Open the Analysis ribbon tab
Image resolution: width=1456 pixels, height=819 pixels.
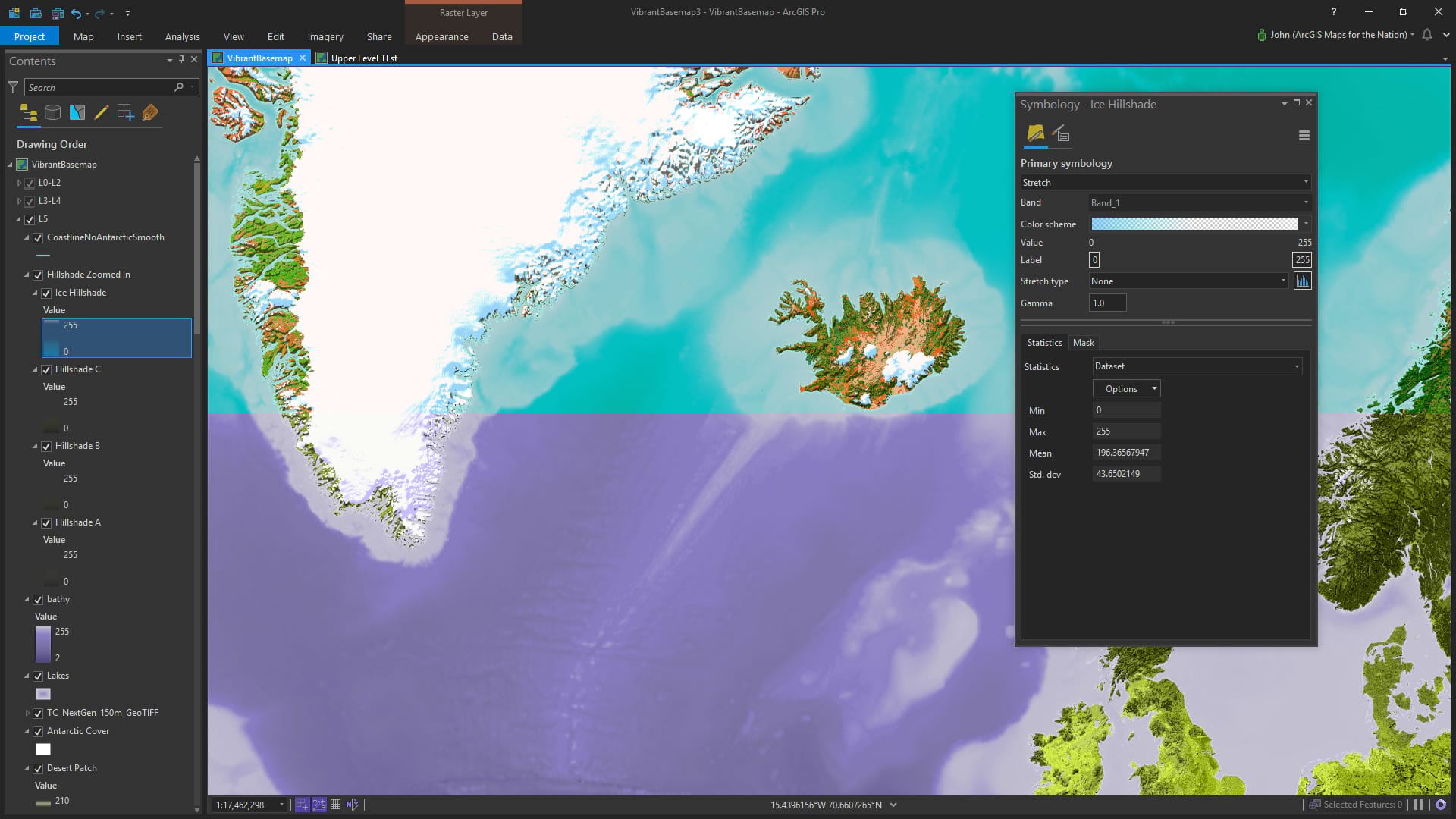(x=182, y=36)
